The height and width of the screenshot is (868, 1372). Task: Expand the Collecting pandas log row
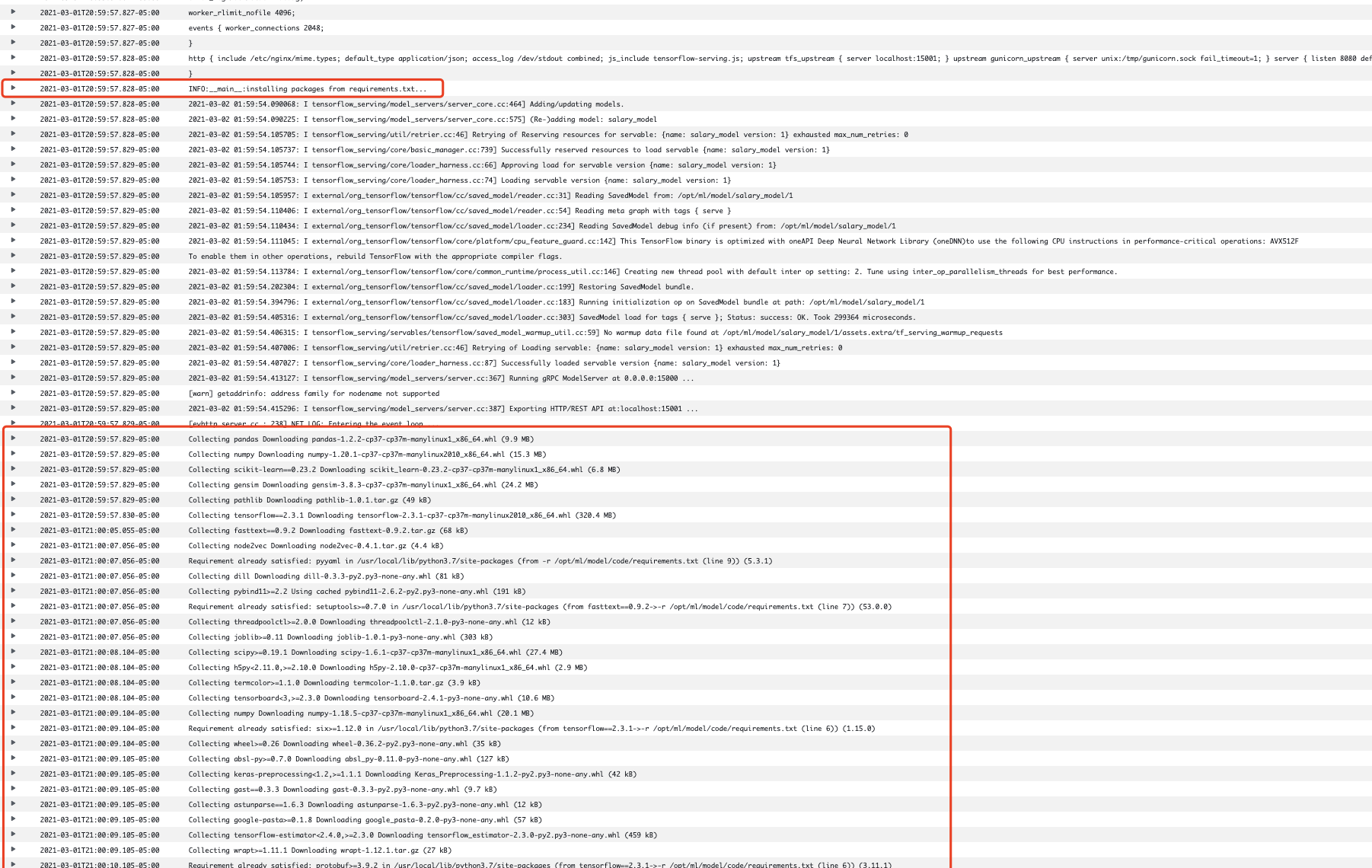point(13,439)
